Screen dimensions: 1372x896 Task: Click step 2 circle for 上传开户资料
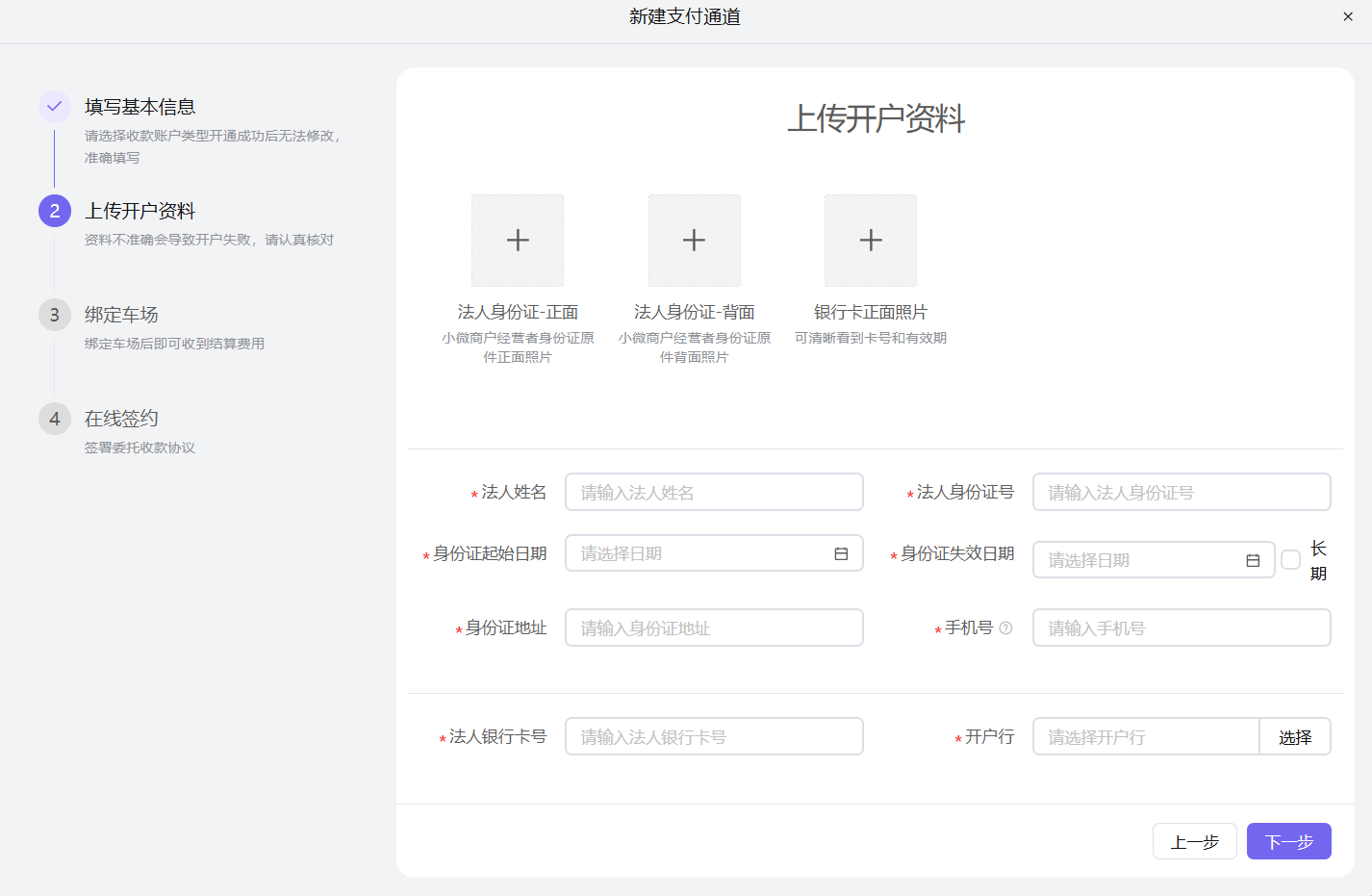(x=55, y=211)
